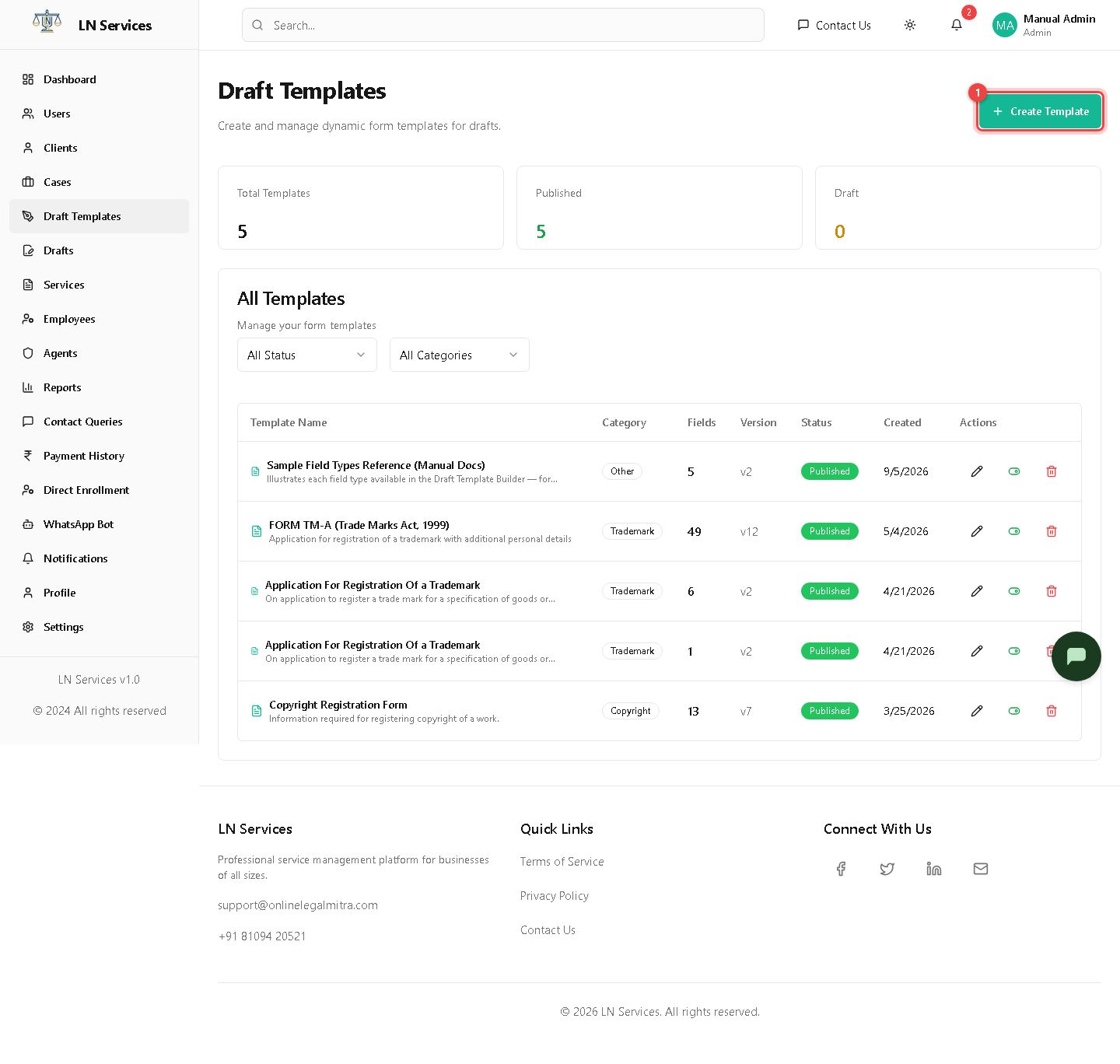Screen dimensions: 1120x1064
Task: Click the v12 version cell
Action: pyautogui.click(x=749, y=532)
